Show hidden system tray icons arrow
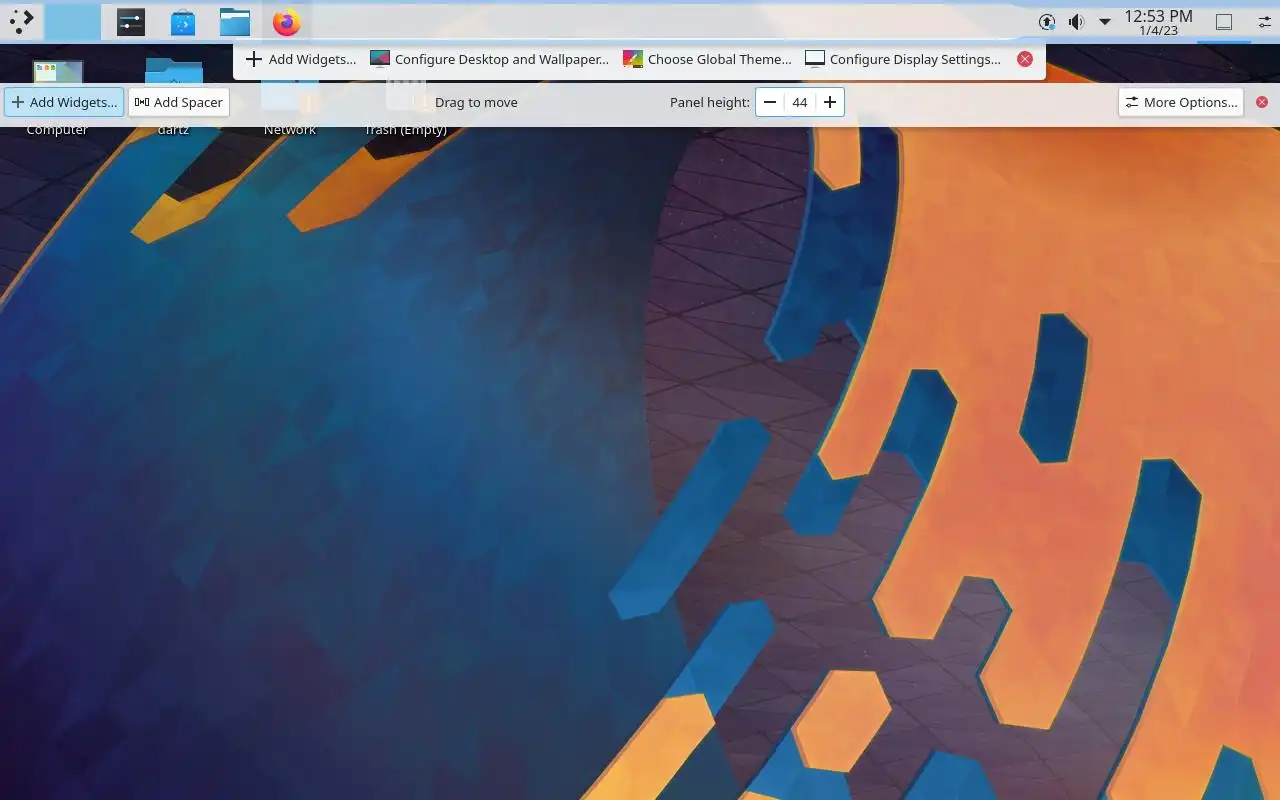The image size is (1280, 800). [x=1105, y=22]
